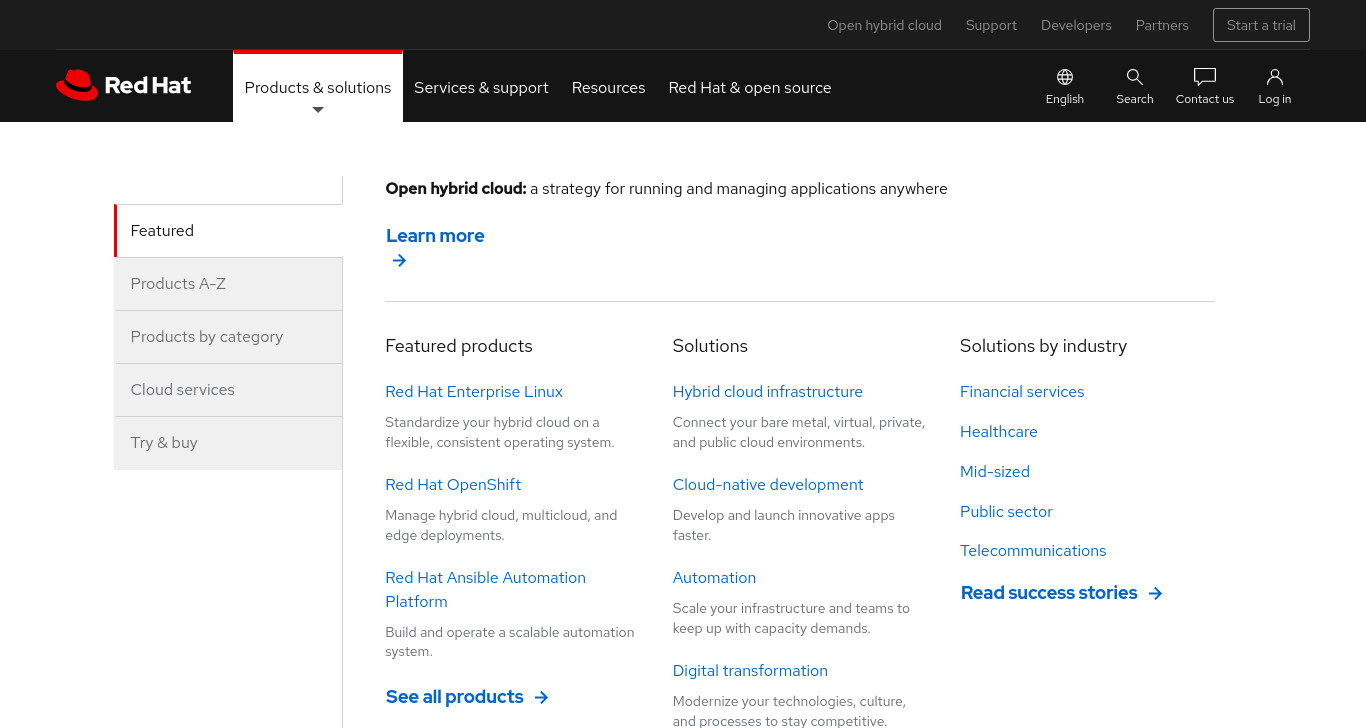Collapse the Products & solutions menu

pos(318,87)
